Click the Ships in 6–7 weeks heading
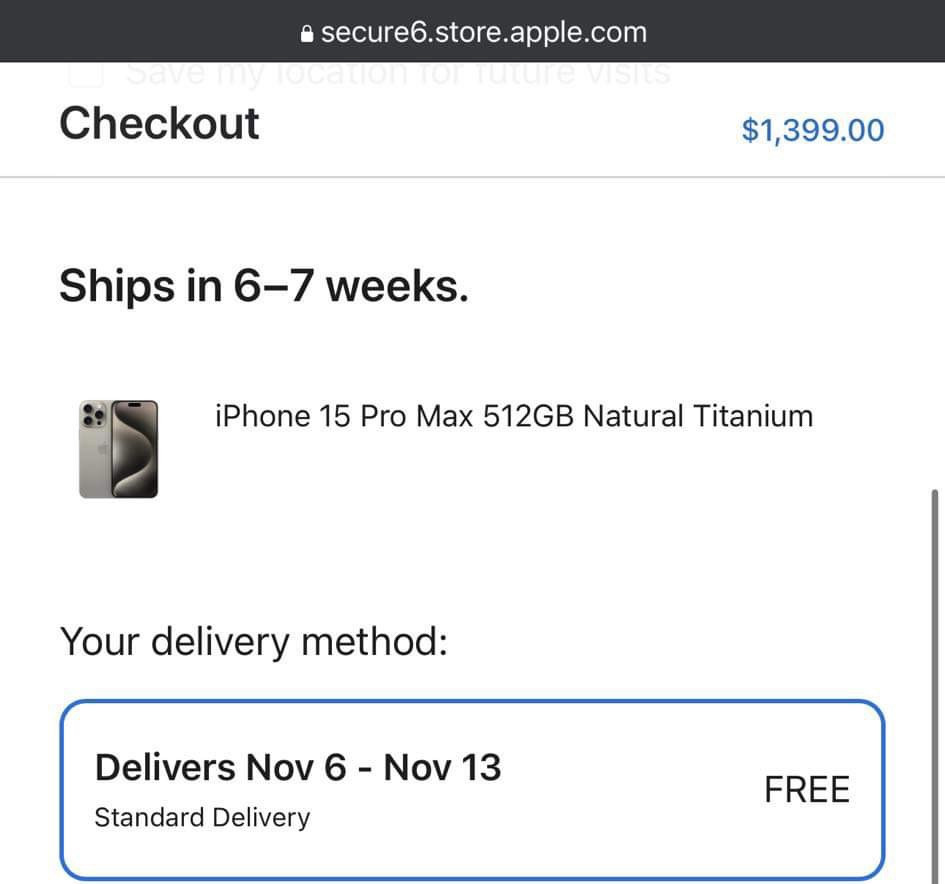 [263, 286]
